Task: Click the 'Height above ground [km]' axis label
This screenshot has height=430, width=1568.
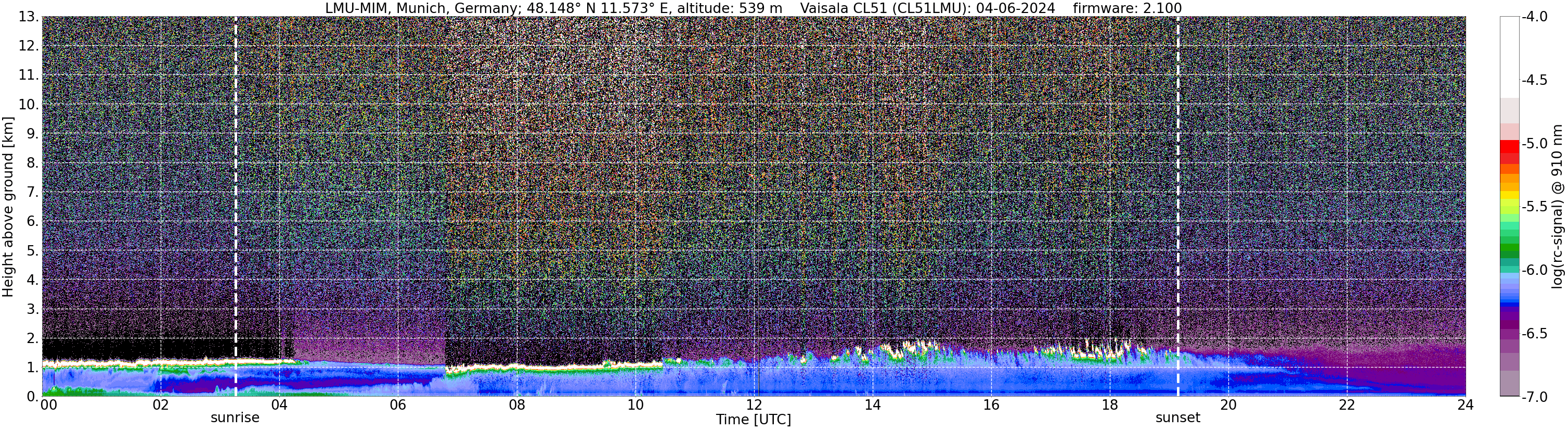Action: [x=8, y=207]
